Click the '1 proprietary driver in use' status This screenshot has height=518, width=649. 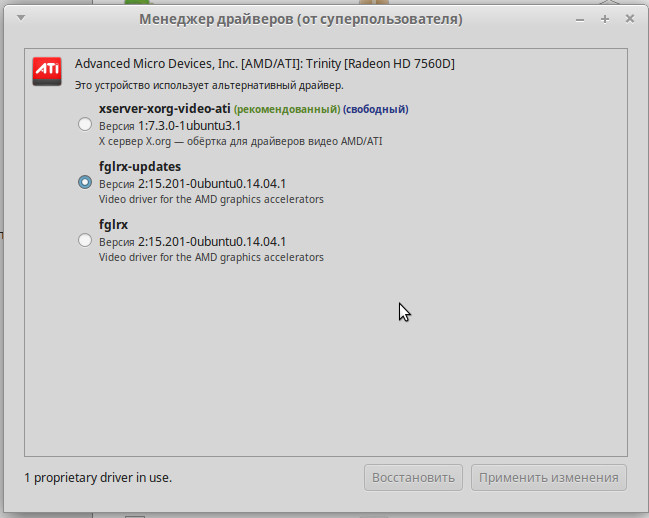point(98,478)
